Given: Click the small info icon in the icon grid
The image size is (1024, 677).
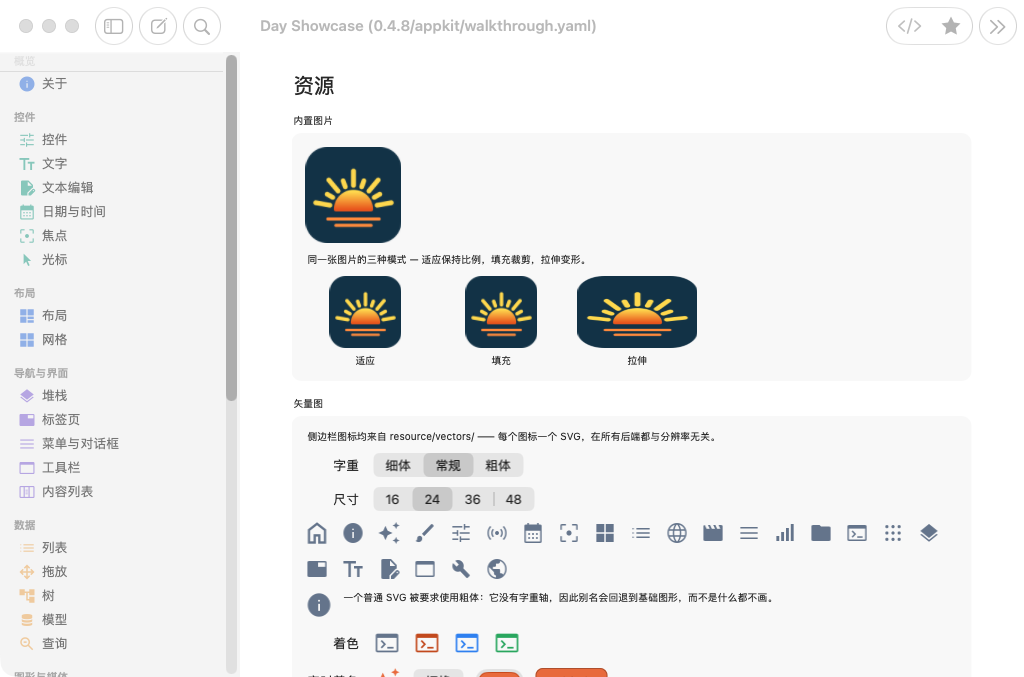Looking at the screenshot, I should [353, 533].
